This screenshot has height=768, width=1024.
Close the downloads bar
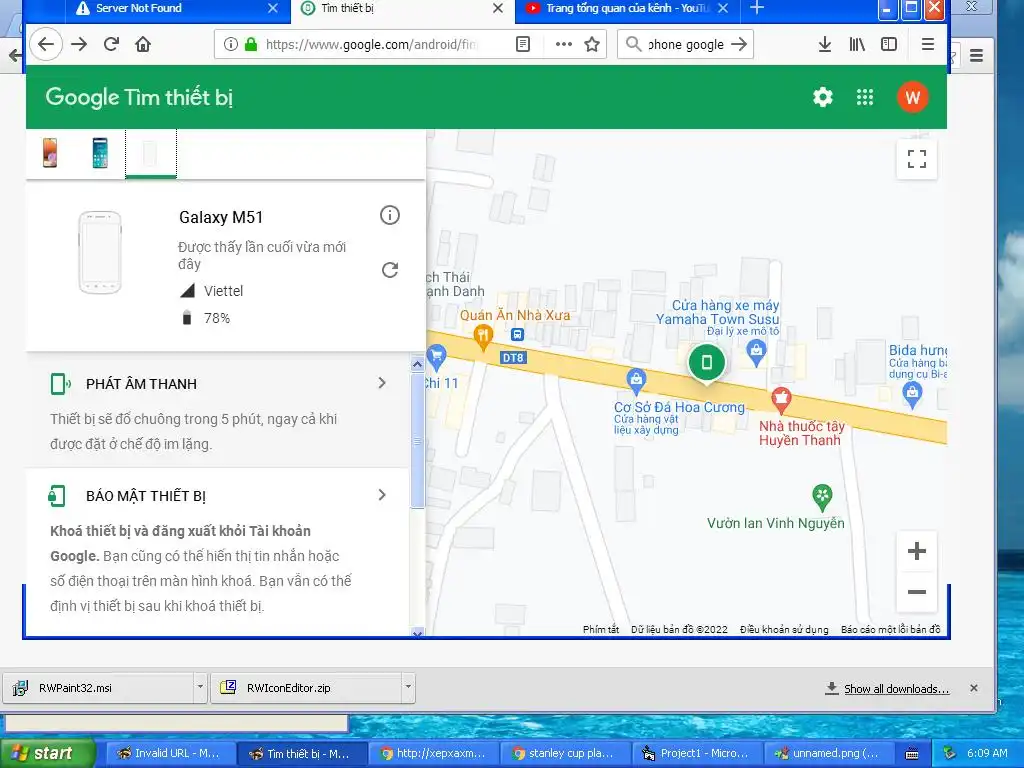[974, 688]
